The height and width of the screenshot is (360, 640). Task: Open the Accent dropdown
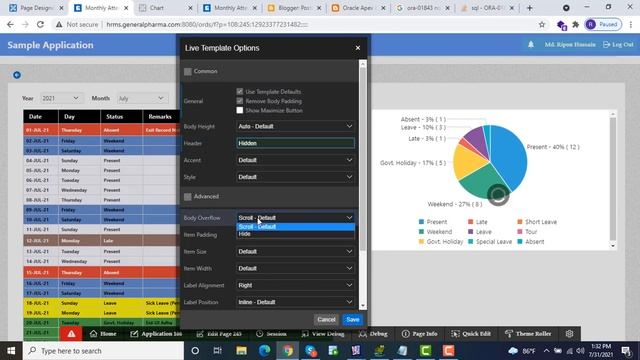[x=295, y=160]
